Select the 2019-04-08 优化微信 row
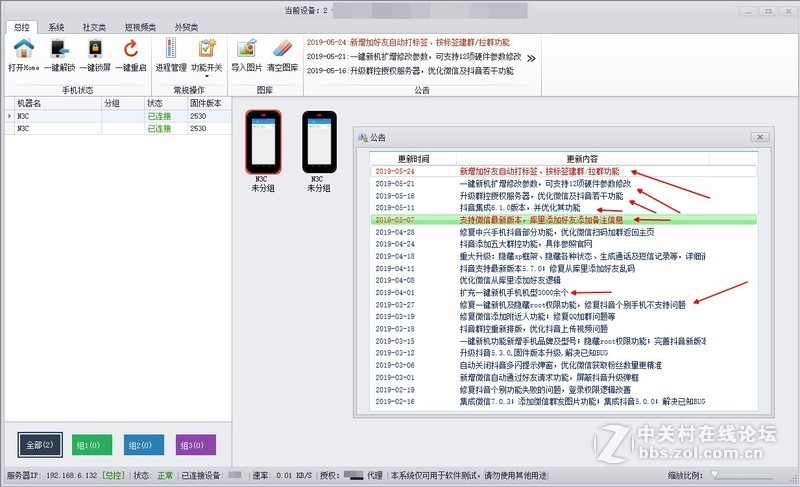This screenshot has width=800, height=487. click(x=563, y=280)
